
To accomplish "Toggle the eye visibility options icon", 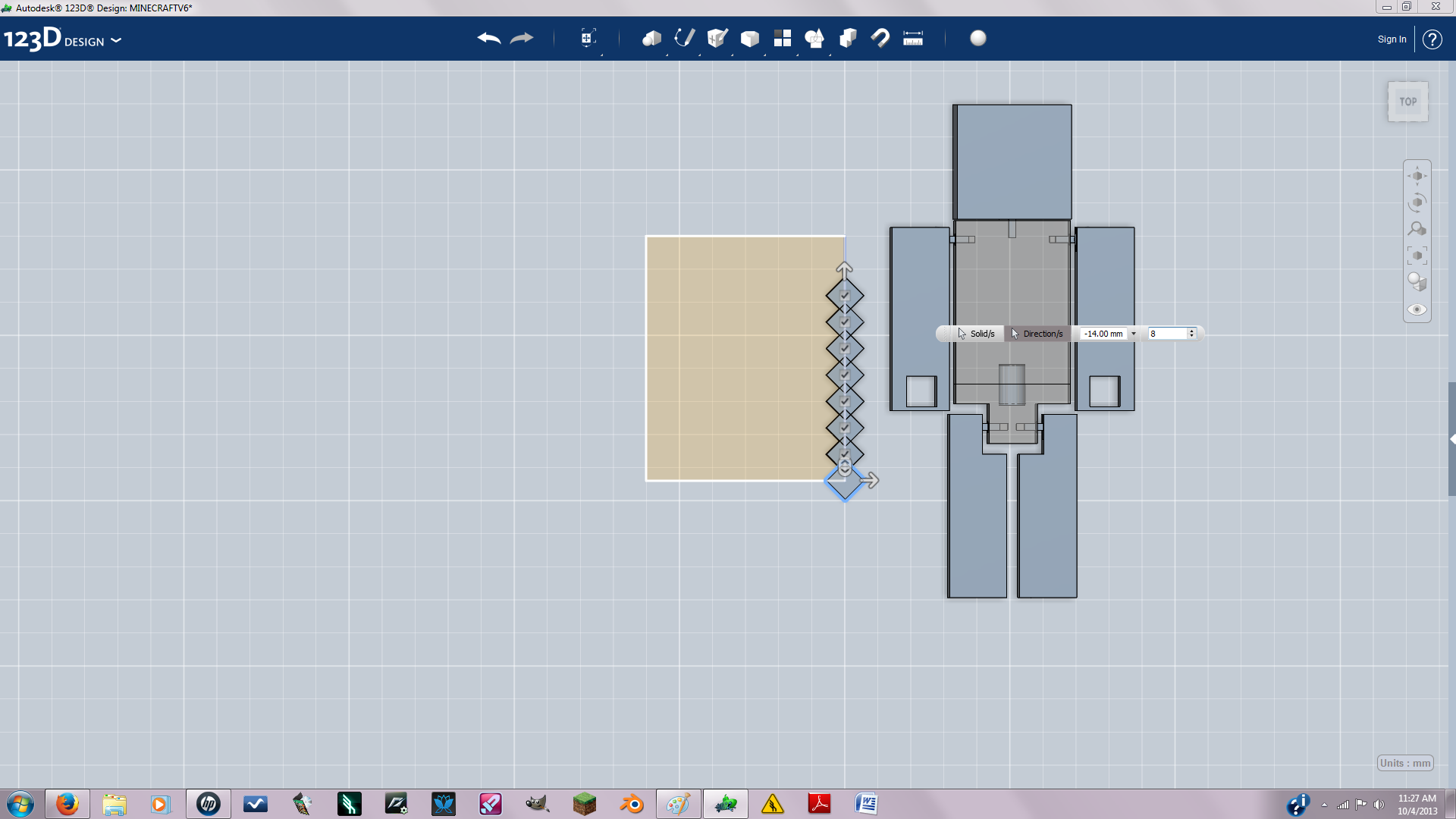I will pos(1417,309).
